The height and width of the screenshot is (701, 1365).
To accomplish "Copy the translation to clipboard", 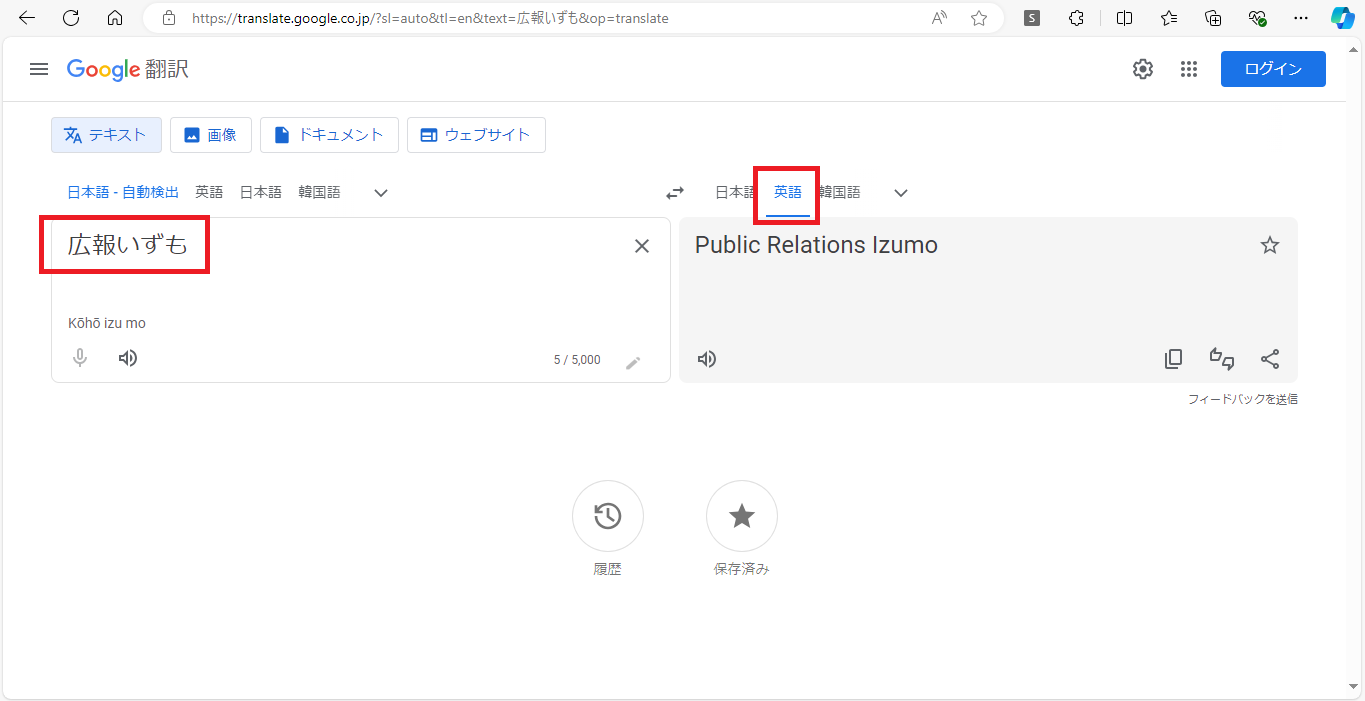I will click(1174, 359).
